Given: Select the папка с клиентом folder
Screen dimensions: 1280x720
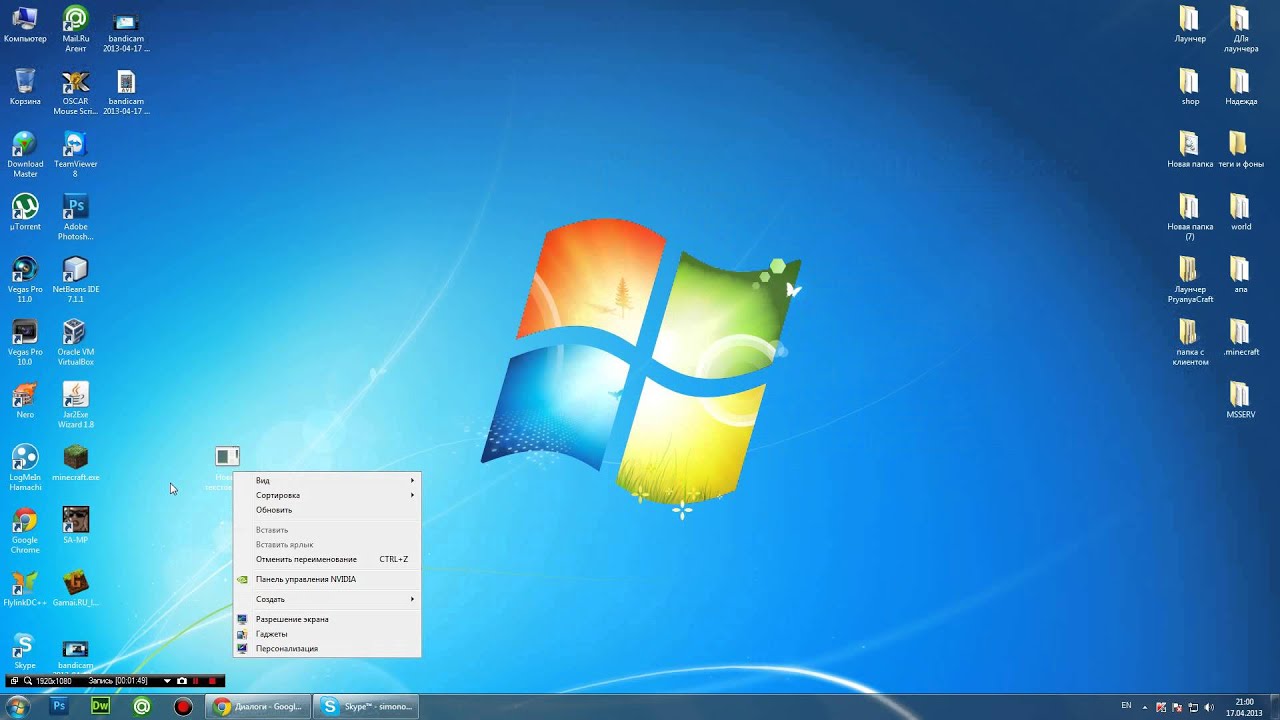Looking at the screenshot, I should tap(1189, 342).
